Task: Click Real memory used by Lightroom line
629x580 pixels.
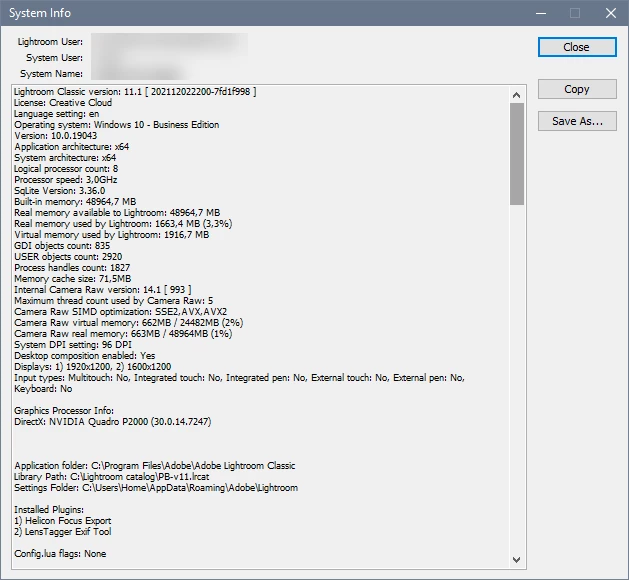Action: (123, 223)
